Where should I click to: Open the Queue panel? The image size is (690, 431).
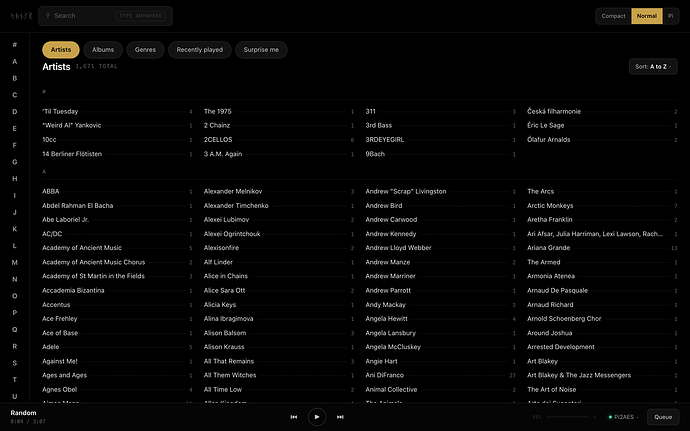[663, 417]
